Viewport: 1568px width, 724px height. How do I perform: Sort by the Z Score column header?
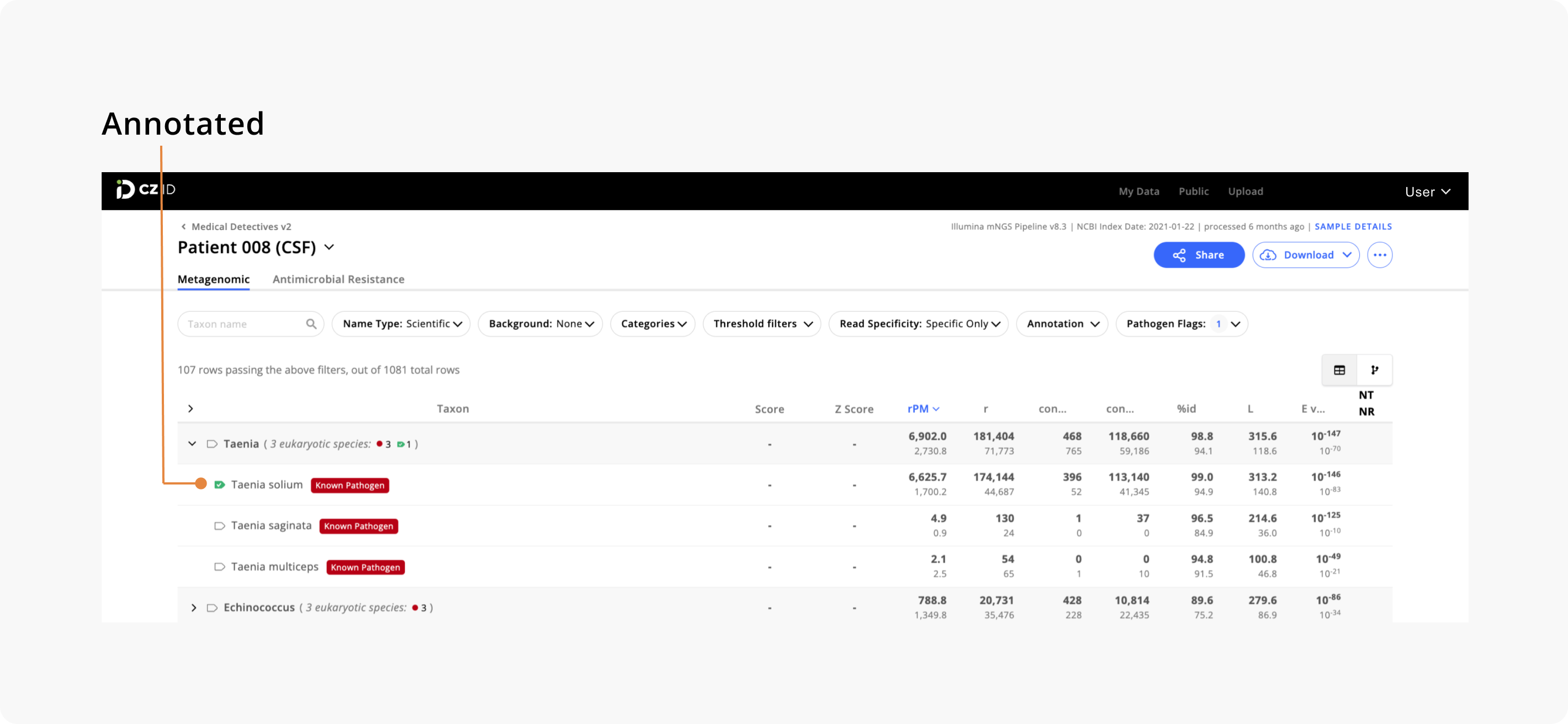click(854, 409)
